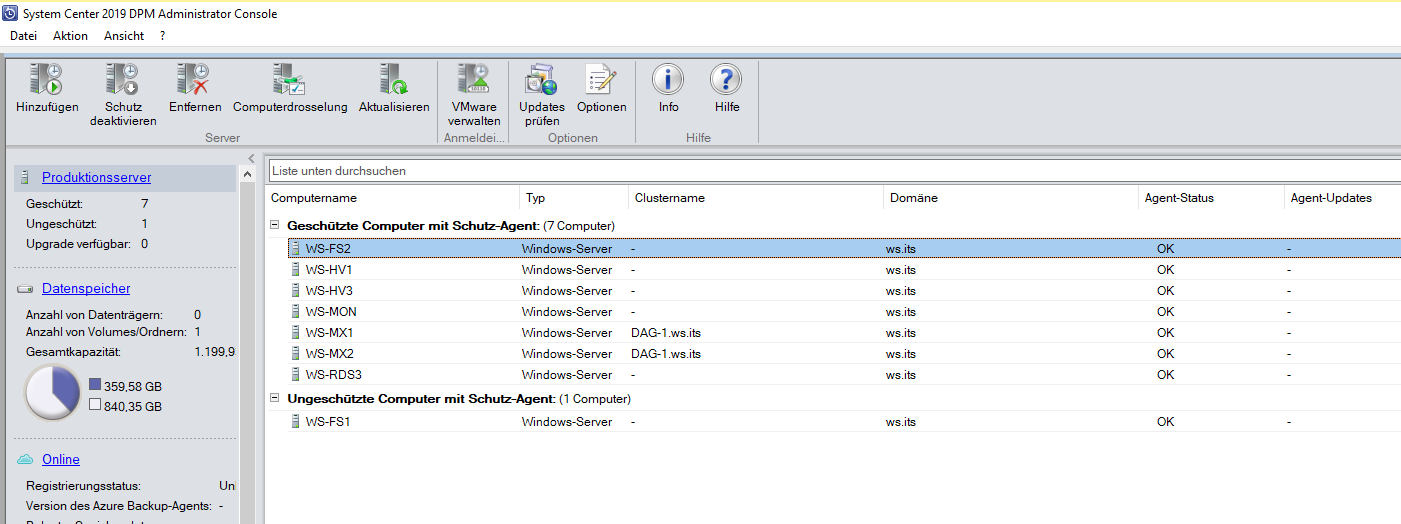Click Windows-Server type in WS-MON row

[x=566, y=311]
